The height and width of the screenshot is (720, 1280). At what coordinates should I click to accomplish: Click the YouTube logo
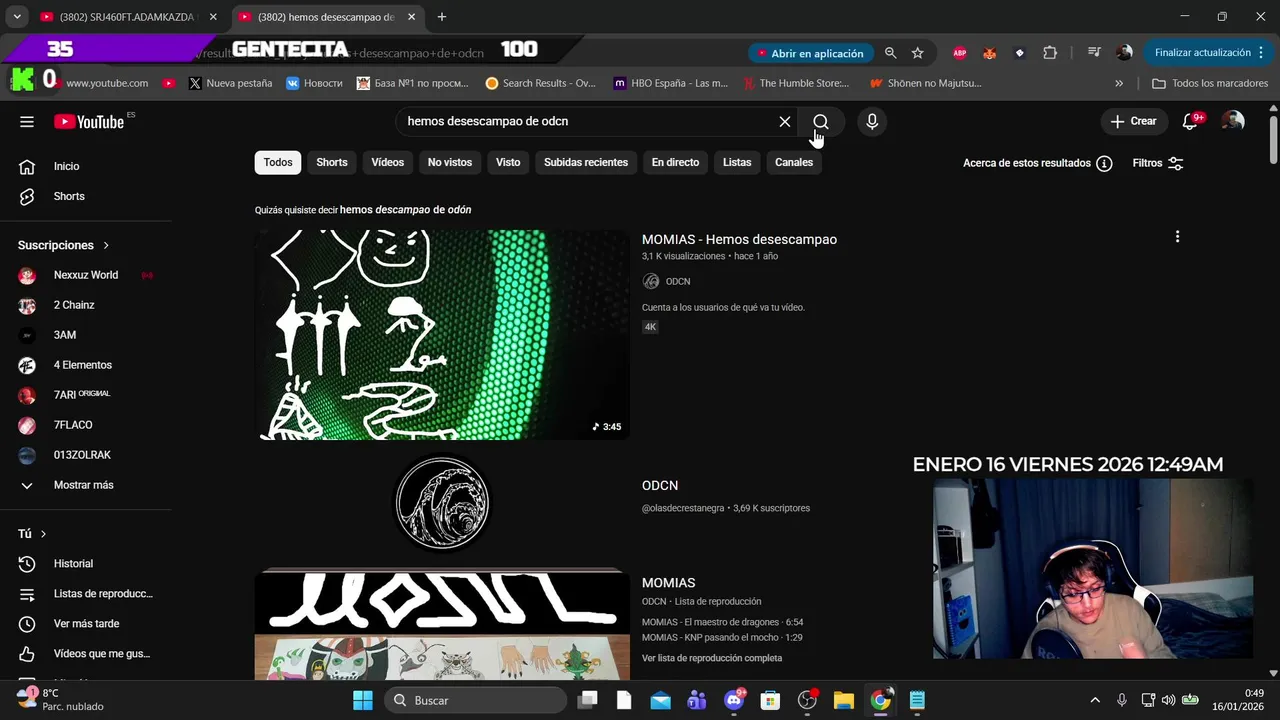[x=90, y=122]
